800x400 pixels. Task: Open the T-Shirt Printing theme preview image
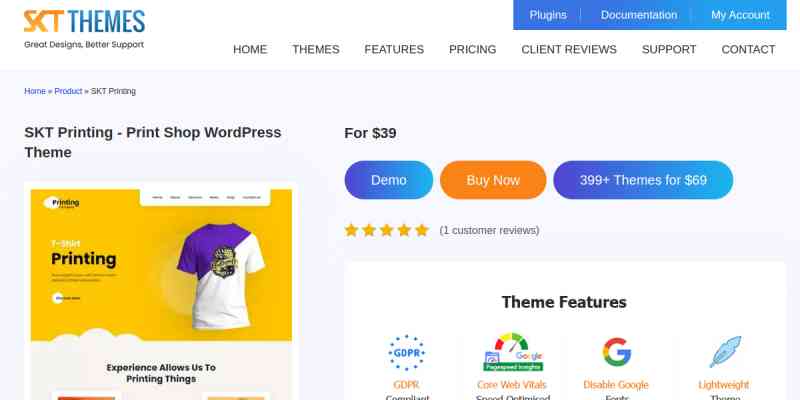161,292
